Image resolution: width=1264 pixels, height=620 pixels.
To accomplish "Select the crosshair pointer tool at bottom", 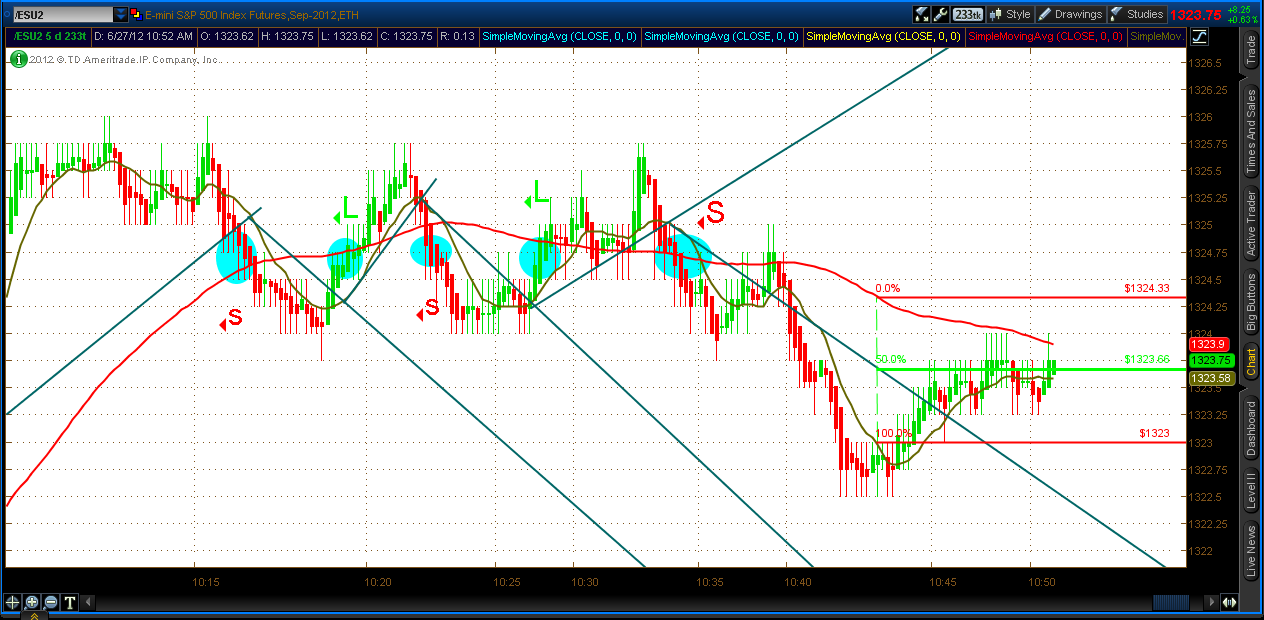I will click(12, 602).
